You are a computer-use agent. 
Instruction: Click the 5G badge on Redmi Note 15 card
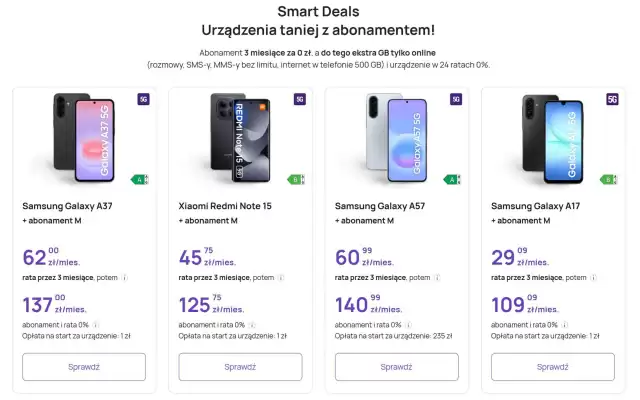[x=299, y=100]
